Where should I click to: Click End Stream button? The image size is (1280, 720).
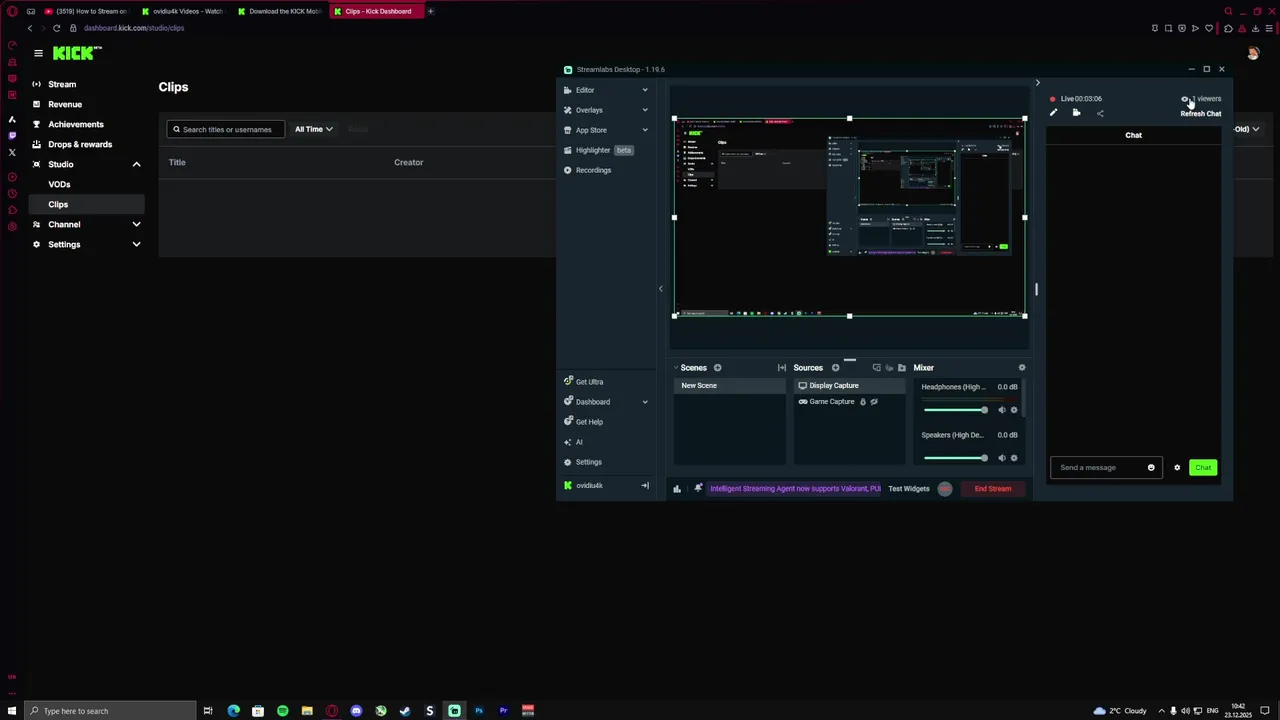tap(993, 489)
